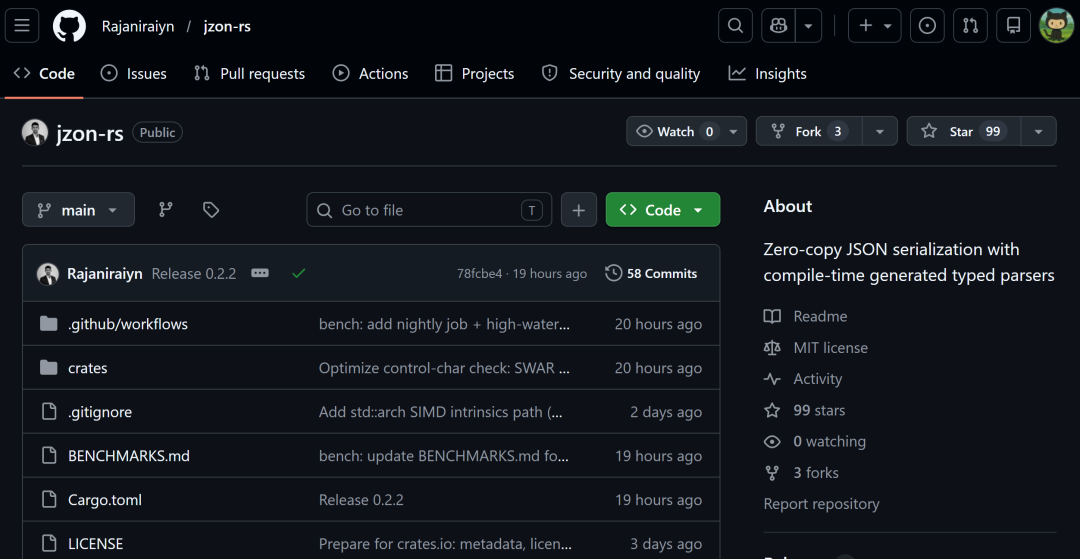Open the main branch selector

pyautogui.click(x=79, y=210)
